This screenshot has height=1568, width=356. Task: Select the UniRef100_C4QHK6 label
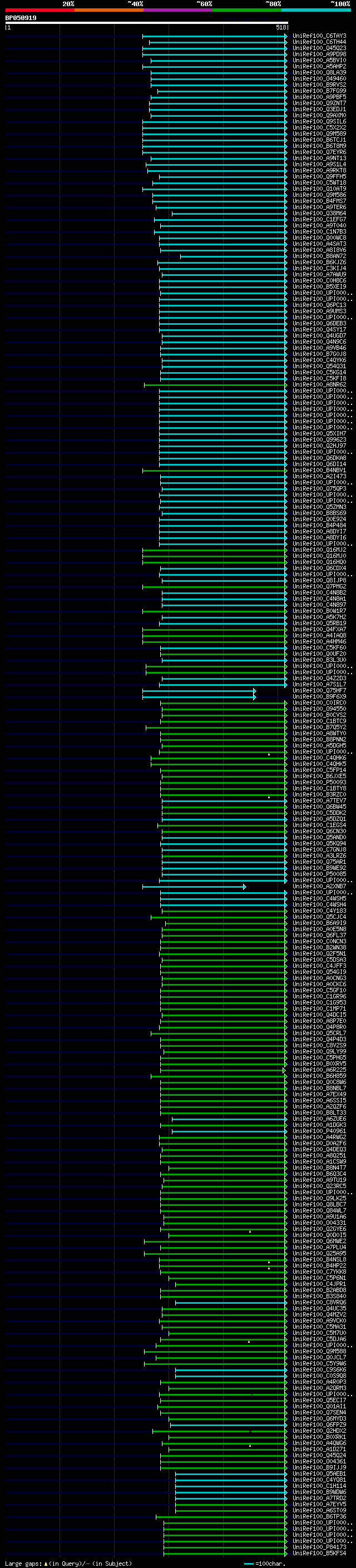[x=319, y=758]
